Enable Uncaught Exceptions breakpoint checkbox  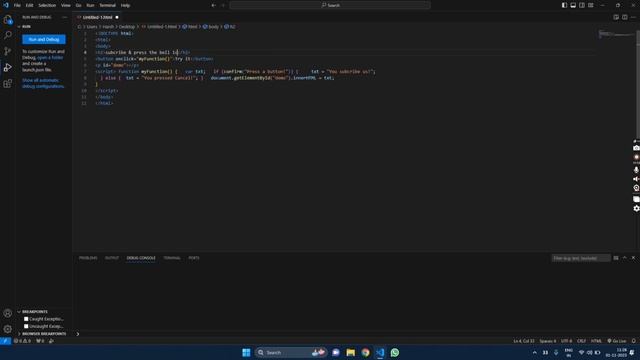coord(26,326)
